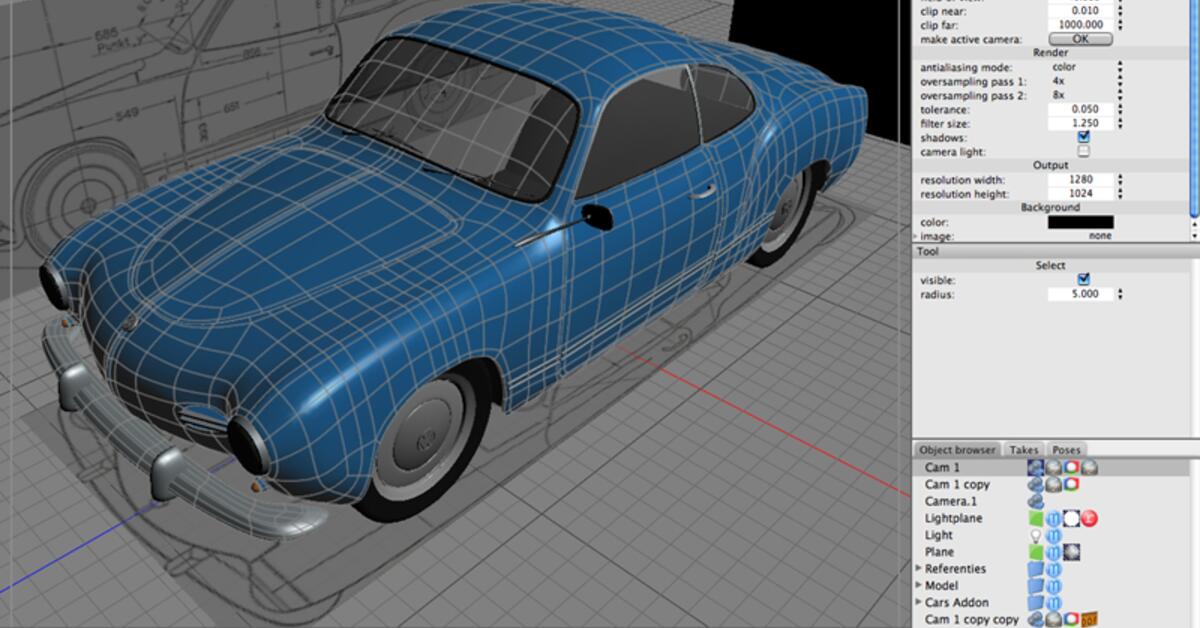The height and width of the screenshot is (628, 1200).
Task: Expand the Cars Addon group
Action: pos(916,602)
